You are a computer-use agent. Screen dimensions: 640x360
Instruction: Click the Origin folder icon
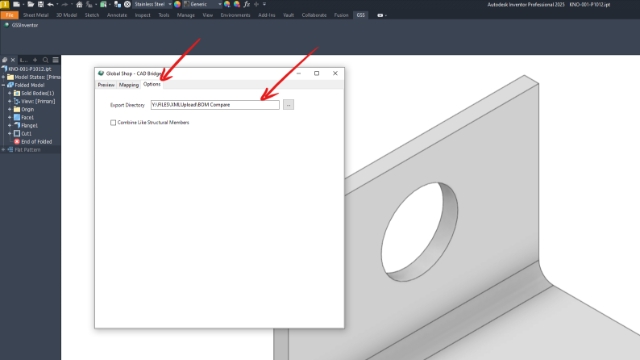[x=17, y=109]
